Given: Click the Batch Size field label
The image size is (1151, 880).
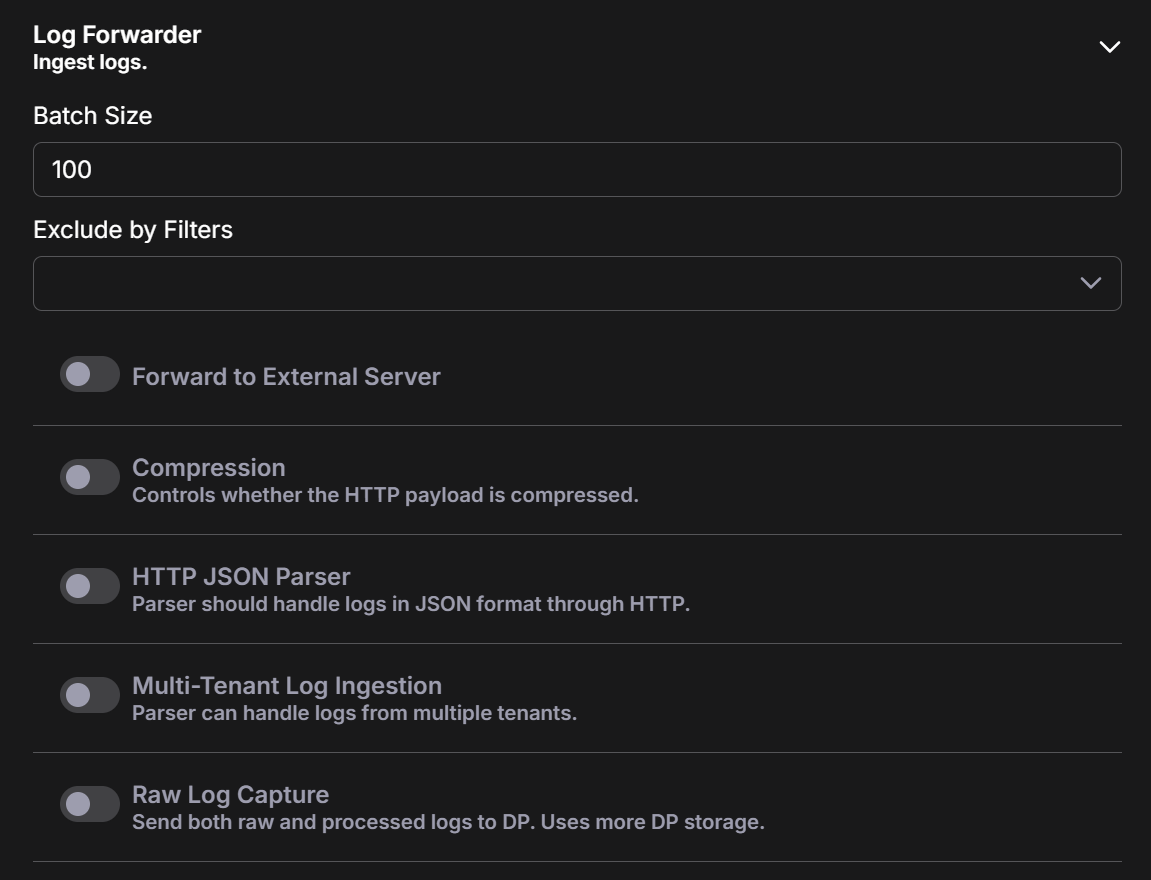Looking at the screenshot, I should 92,116.
